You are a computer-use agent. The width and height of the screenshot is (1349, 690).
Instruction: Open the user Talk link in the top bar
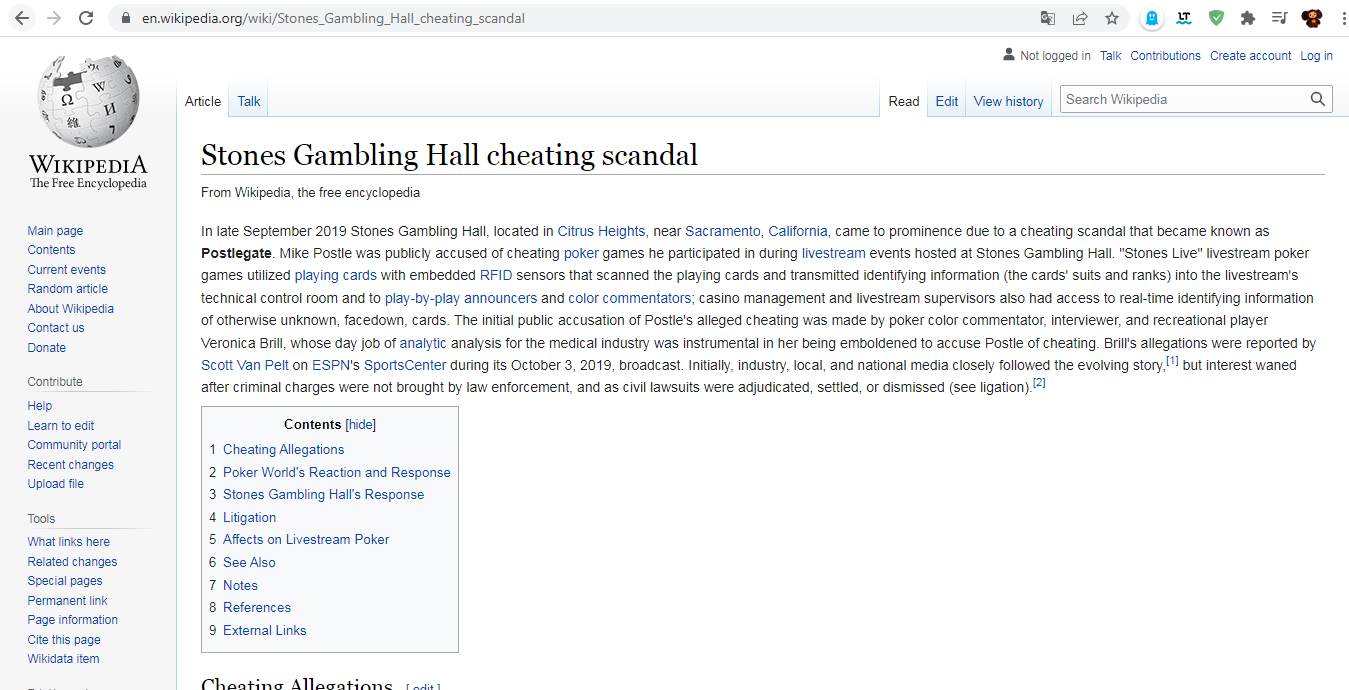(1110, 56)
